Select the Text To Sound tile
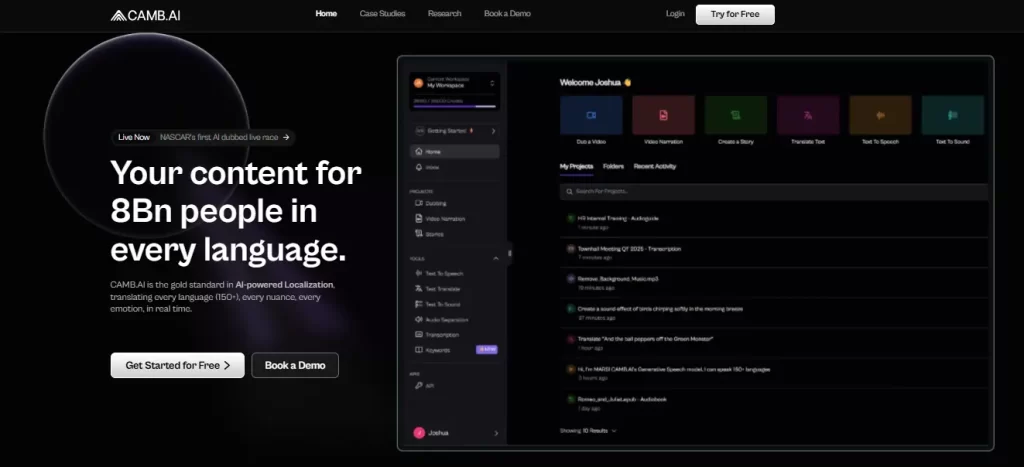This screenshot has height=467, width=1024. 952,116
